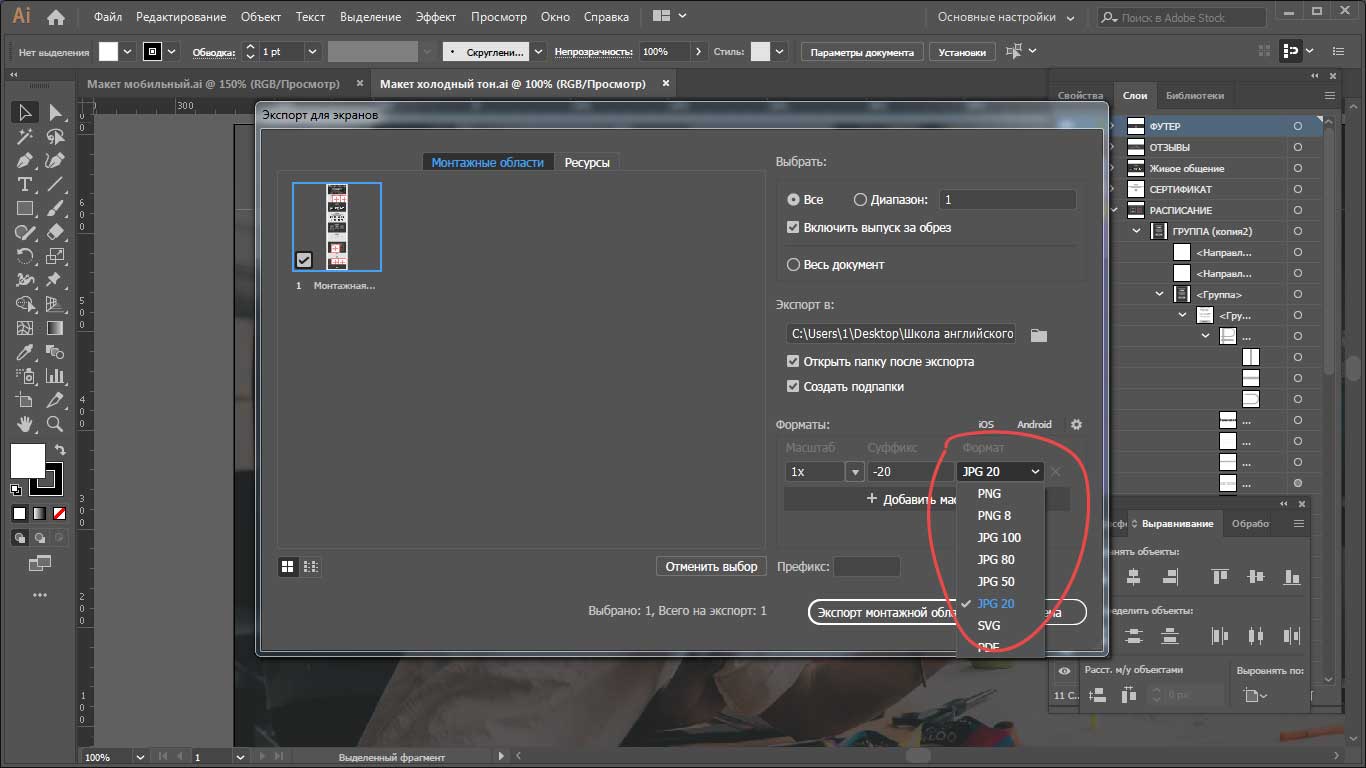
Task: Click the Отменить выбор button
Action: coord(711,567)
